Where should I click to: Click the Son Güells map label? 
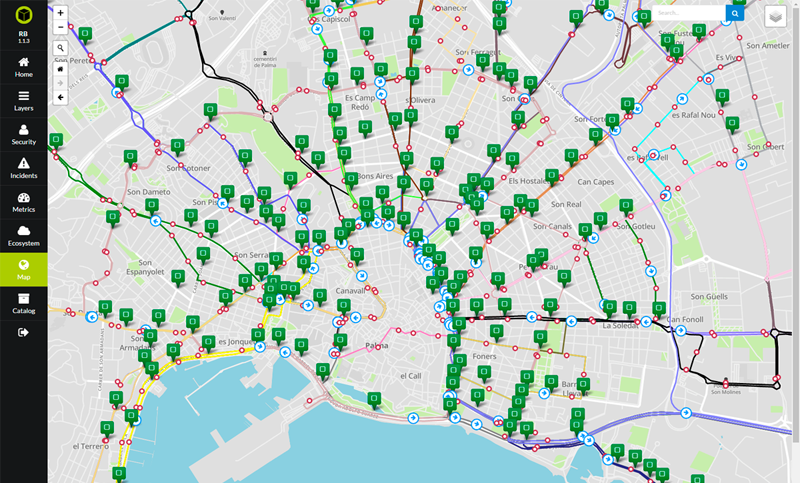(x=709, y=297)
